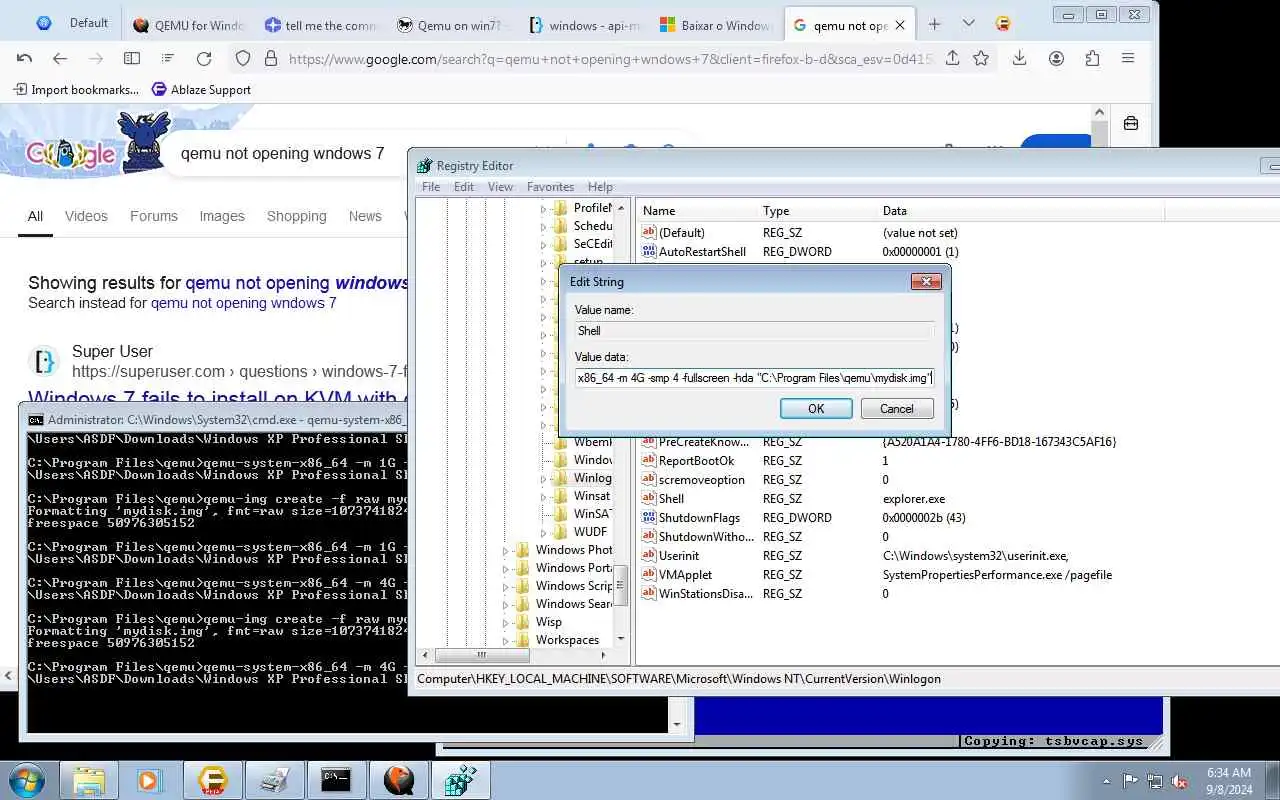Click the browser undo/restore tab icon

pyautogui.click(x=25, y=59)
